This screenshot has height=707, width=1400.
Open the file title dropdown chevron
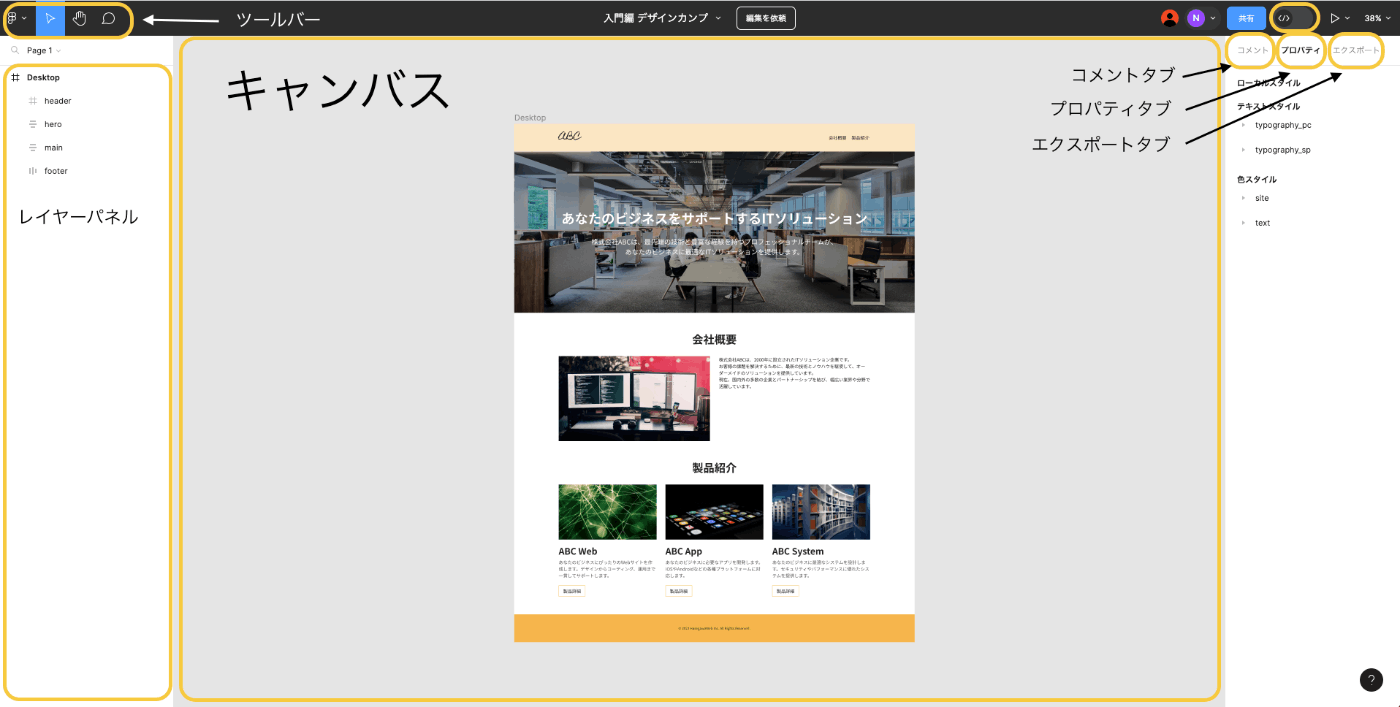pyautogui.click(x=720, y=18)
